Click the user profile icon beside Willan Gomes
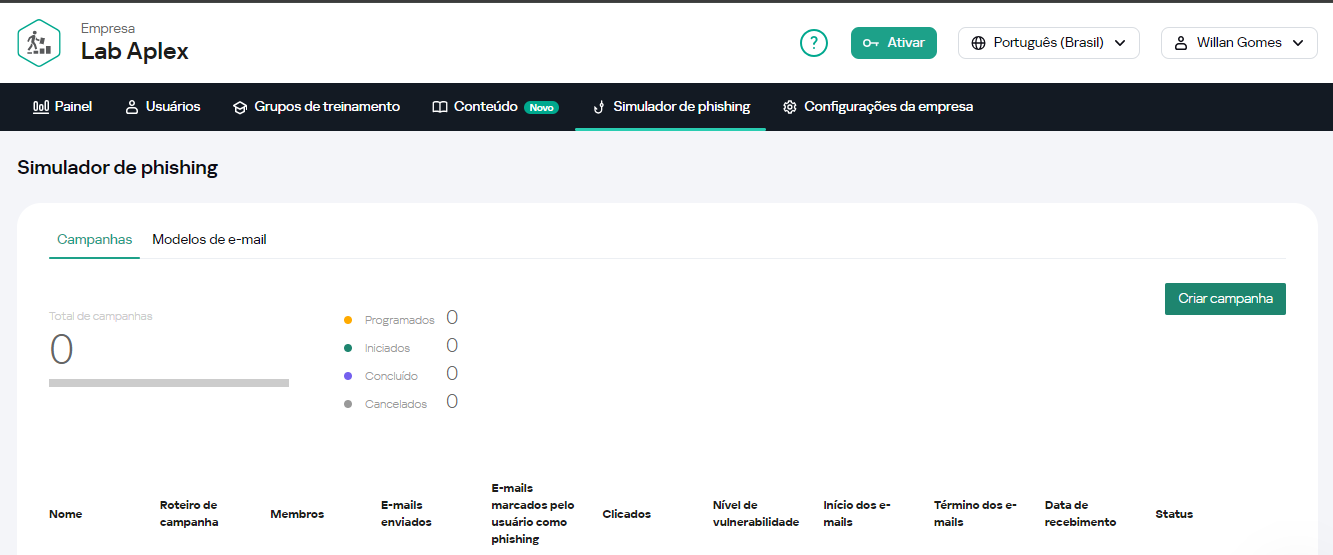Image resolution: width=1333 pixels, height=555 pixels. pos(1181,43)
